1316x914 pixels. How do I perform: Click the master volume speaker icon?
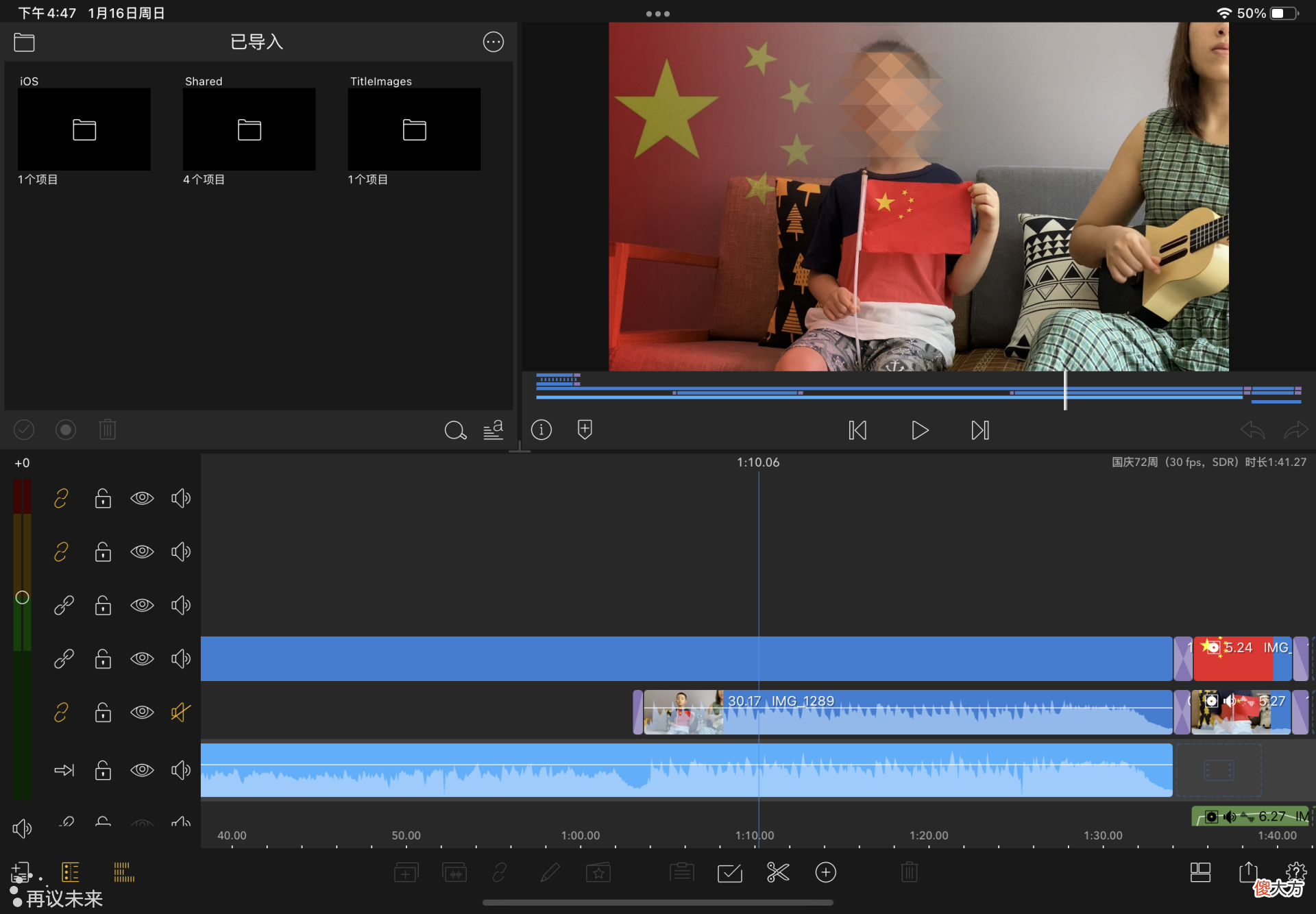(22, 829)
